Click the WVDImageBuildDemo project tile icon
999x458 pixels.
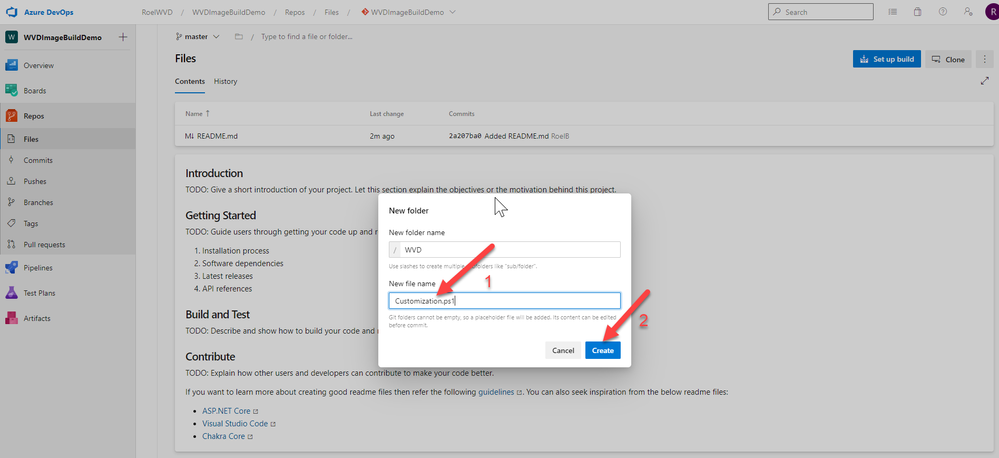click(11, 38)
